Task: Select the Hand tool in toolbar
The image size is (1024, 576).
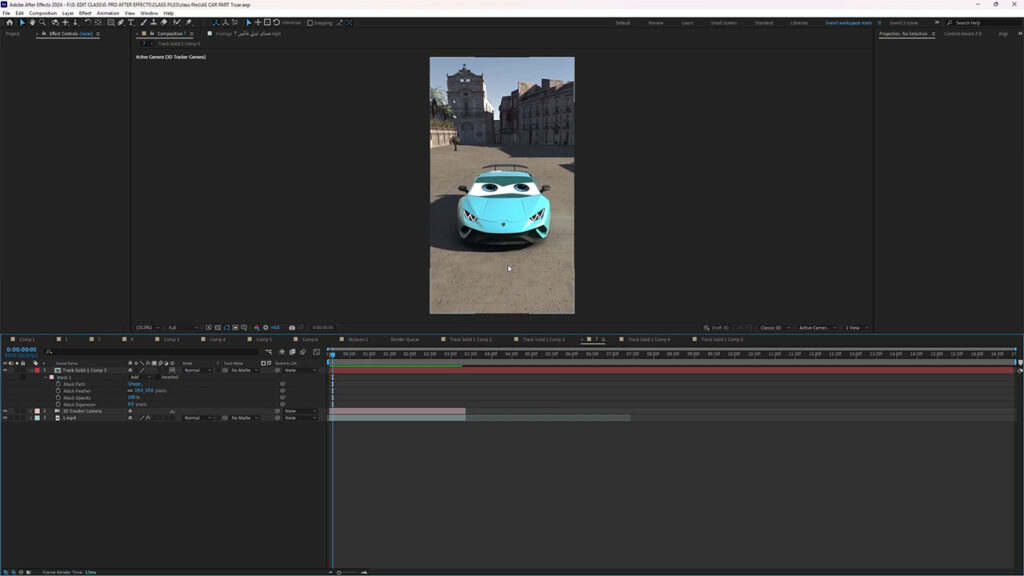Action: (32, 22)
